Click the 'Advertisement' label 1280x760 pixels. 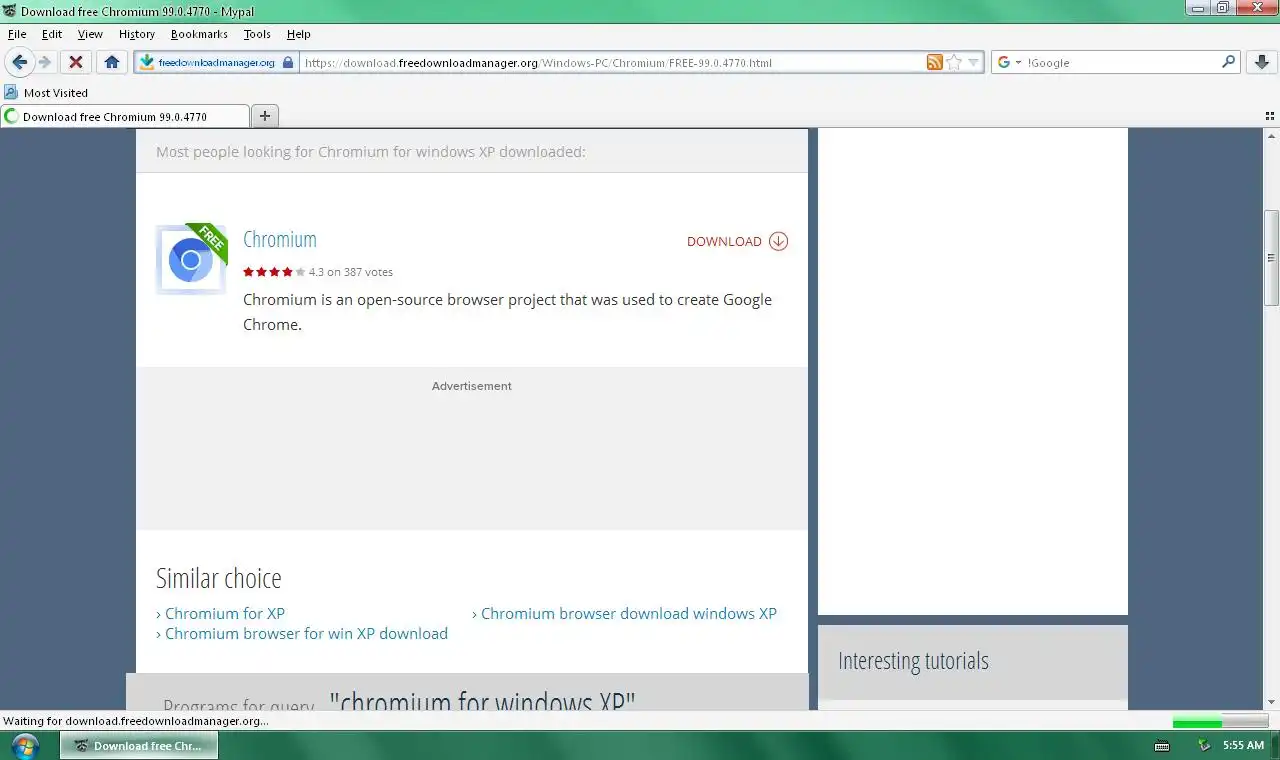(x=472, y=386)
